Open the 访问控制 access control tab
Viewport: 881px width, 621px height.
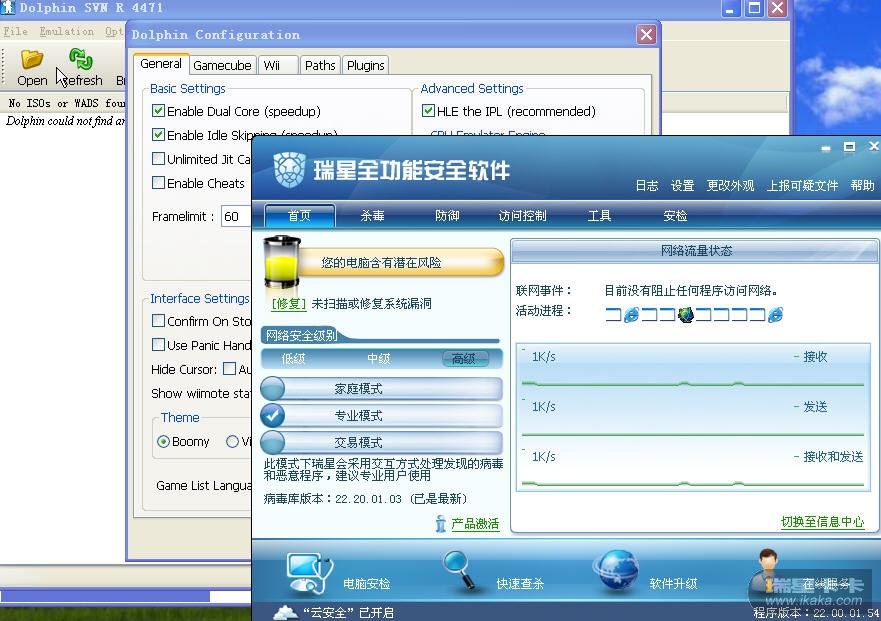(x=523, y=216)
